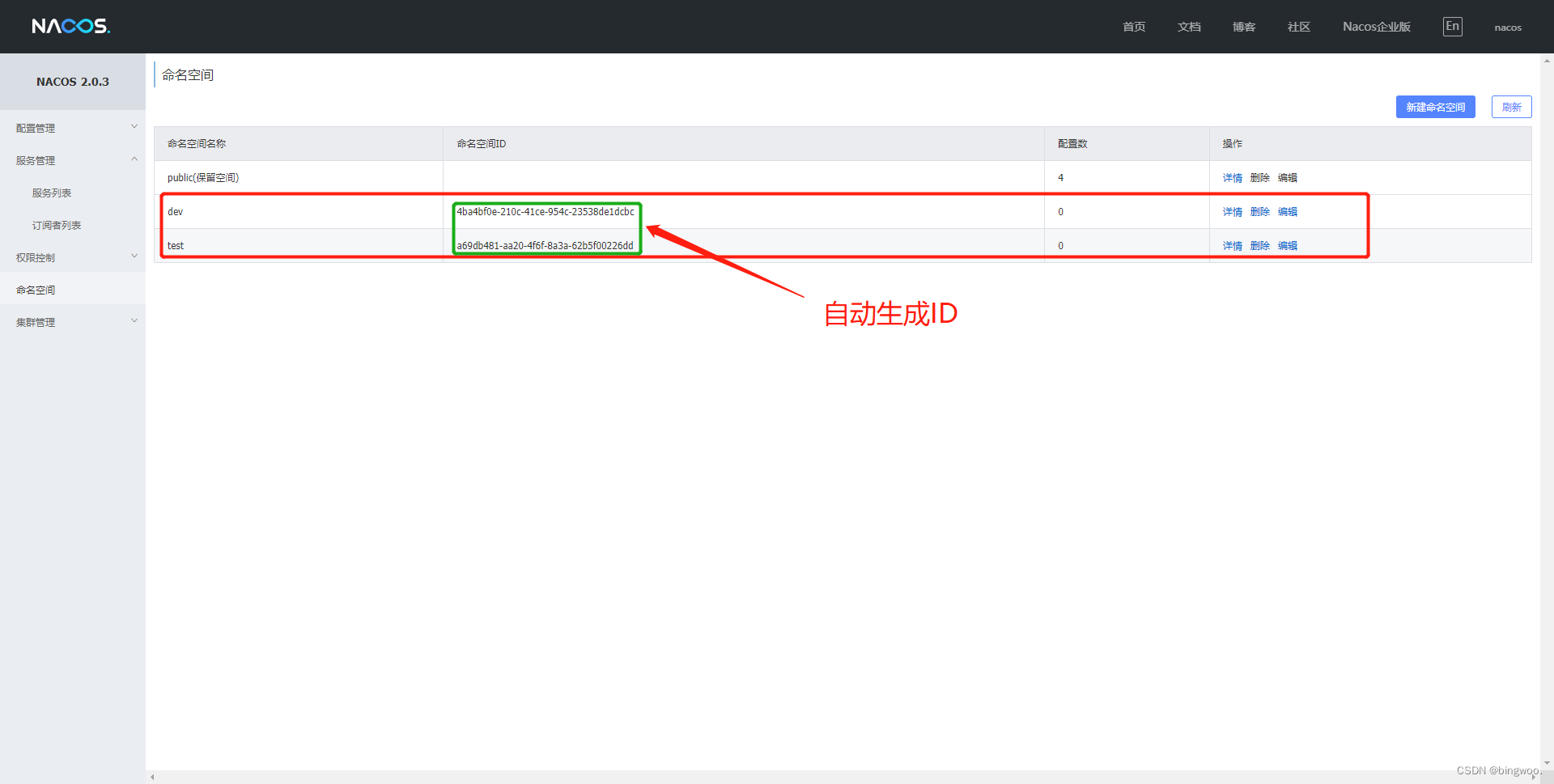
Task: Select the test namespace name cell
Action: (x=299, y=246)
